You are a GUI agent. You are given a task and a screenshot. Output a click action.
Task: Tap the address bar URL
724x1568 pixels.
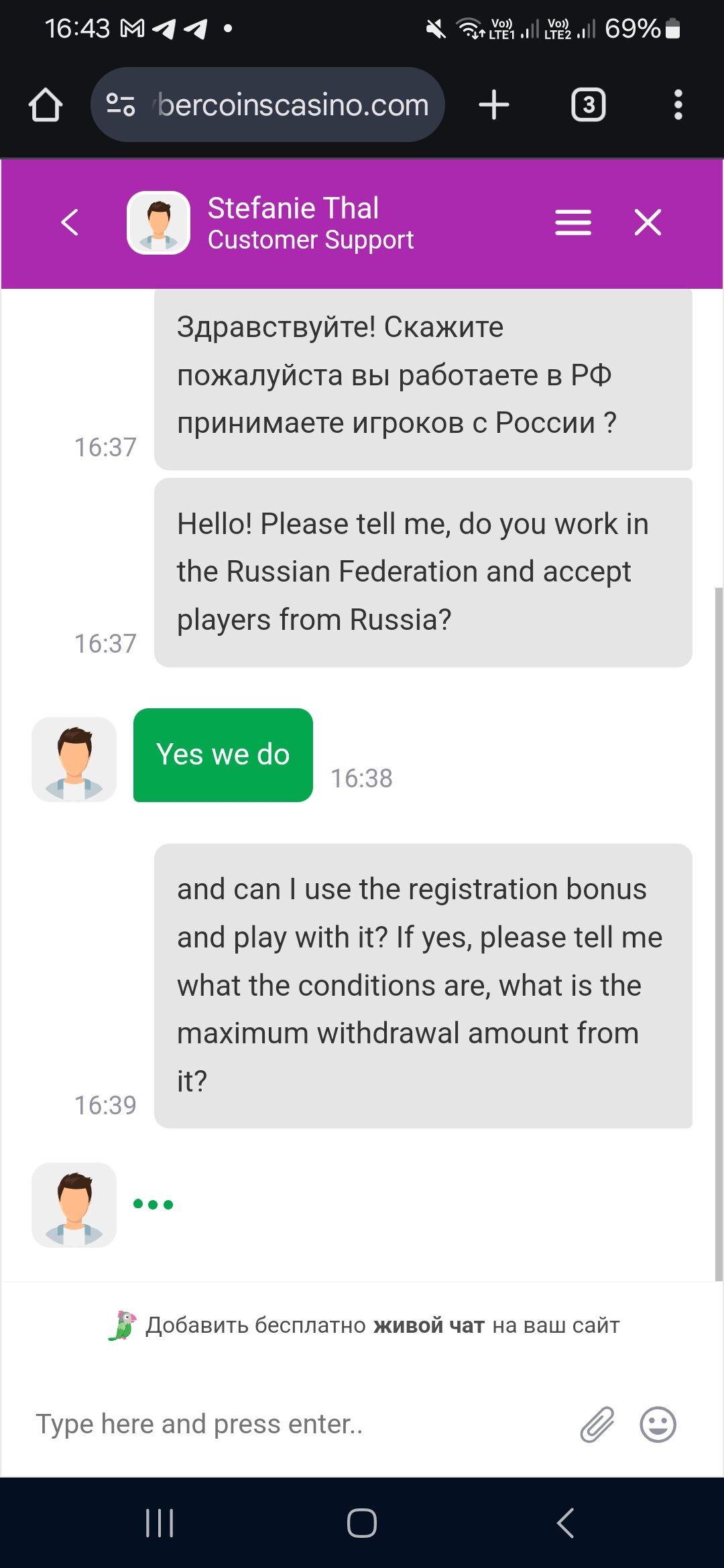293,105
